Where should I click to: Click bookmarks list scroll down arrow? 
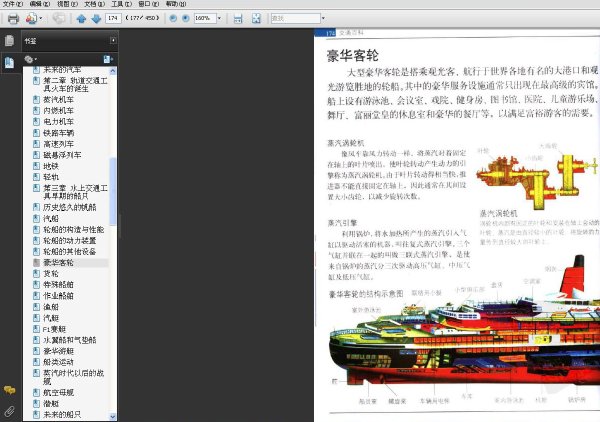click(112, 416)
